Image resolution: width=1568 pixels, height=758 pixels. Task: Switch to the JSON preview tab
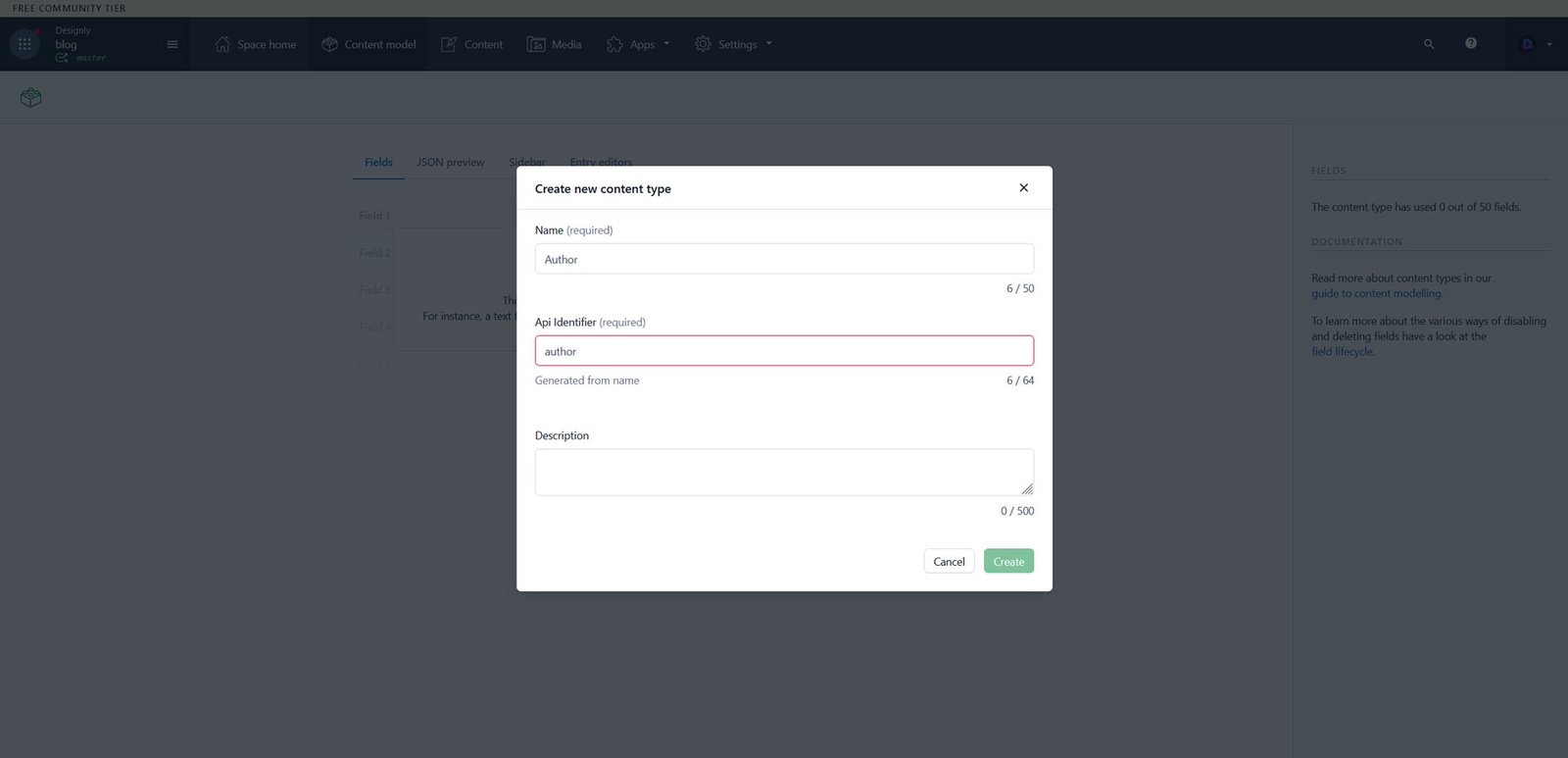point(451,163)
